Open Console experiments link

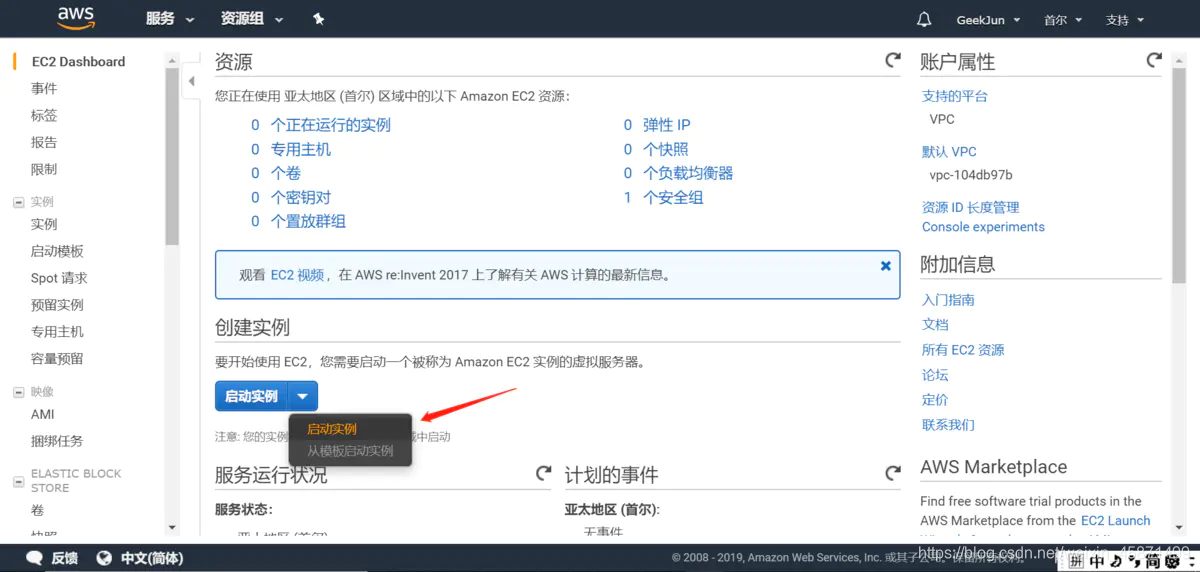(983, 227)
